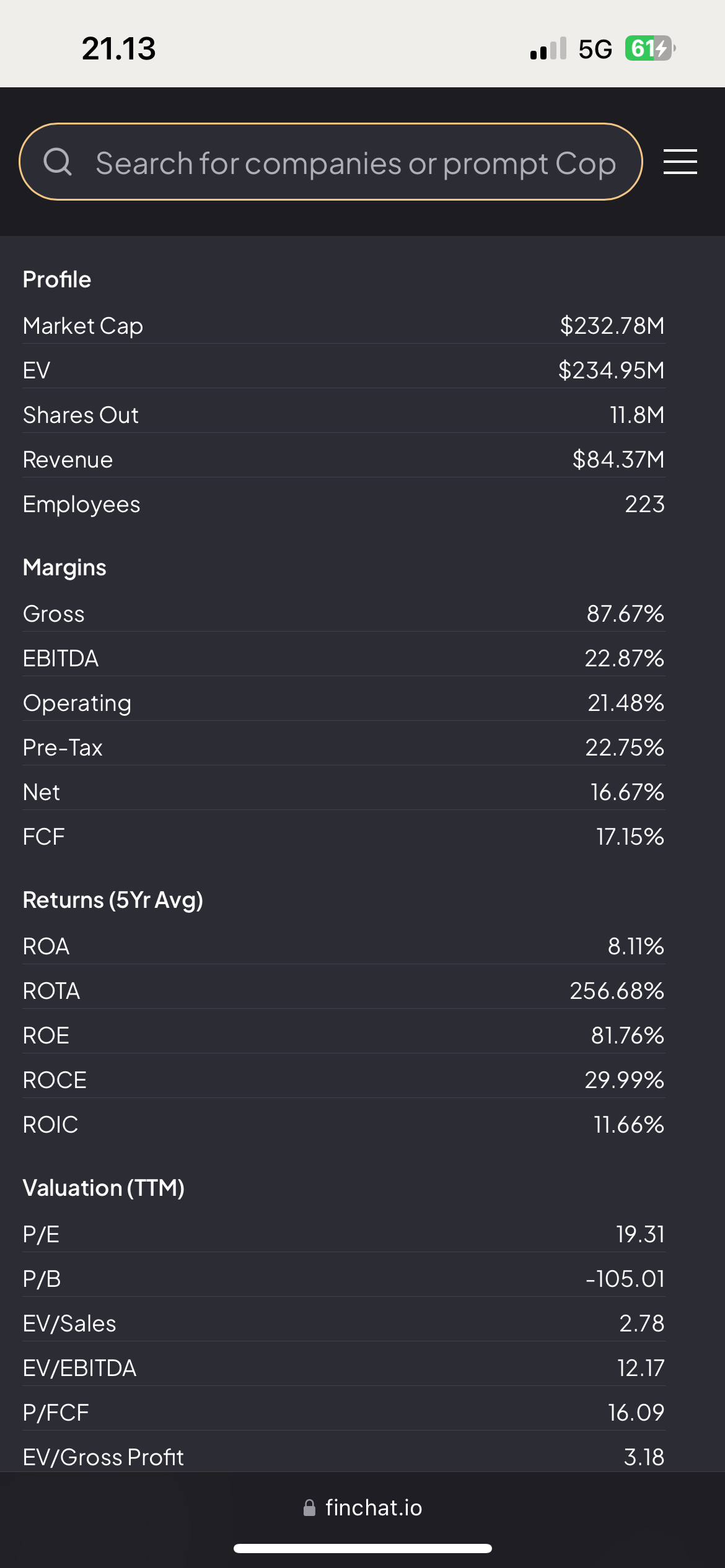
Task: Tap the Valuation (TTM) heading
Action: pyautogui.click(x=103, y=1188)
